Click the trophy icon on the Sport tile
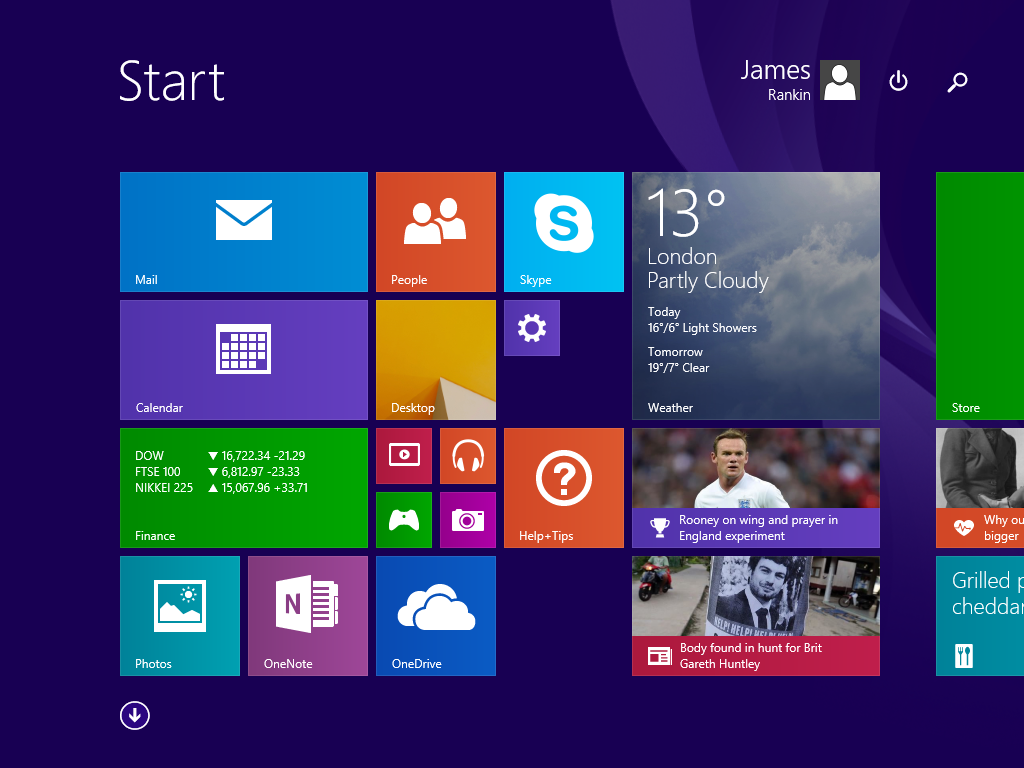Viewport: 1024px width, 768px height. click(660, 528)
